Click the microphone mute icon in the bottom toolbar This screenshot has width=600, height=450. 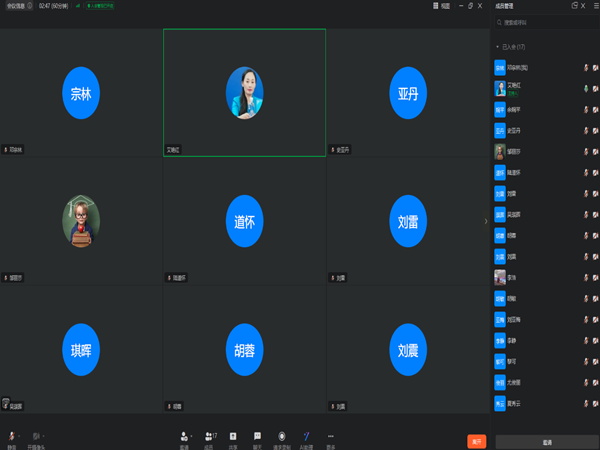point(11,436)
